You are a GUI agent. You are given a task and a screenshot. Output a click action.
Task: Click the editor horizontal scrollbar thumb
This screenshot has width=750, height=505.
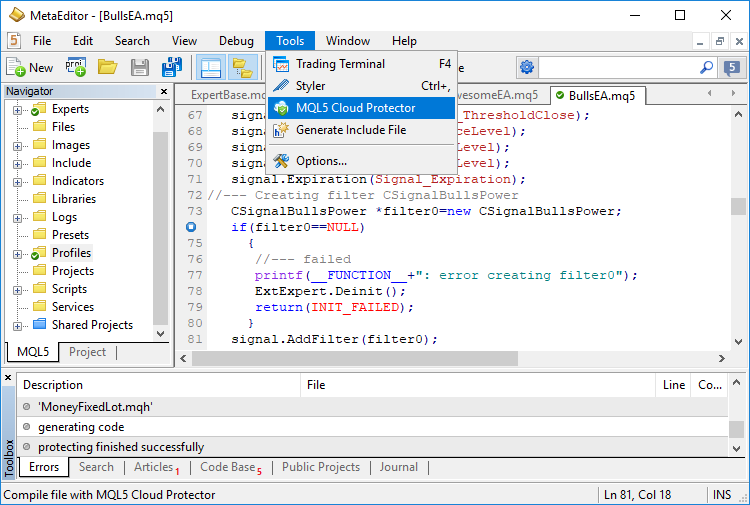[x=355, y=358]
